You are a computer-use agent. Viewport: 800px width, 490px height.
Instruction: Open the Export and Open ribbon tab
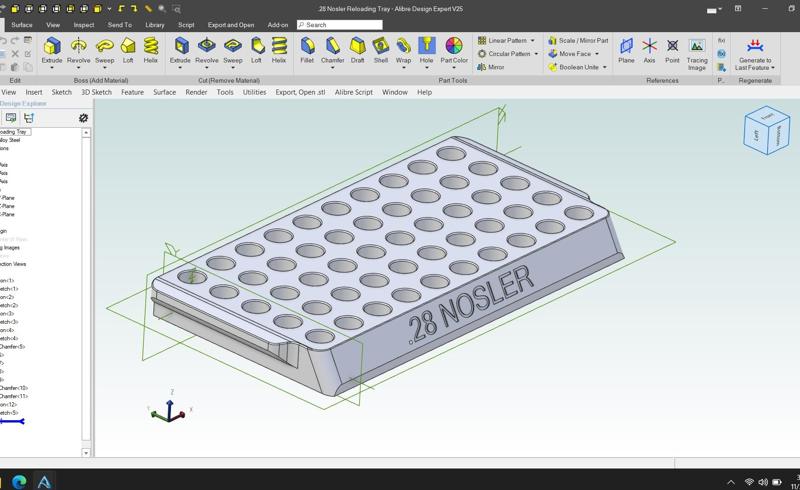(231, 24)
